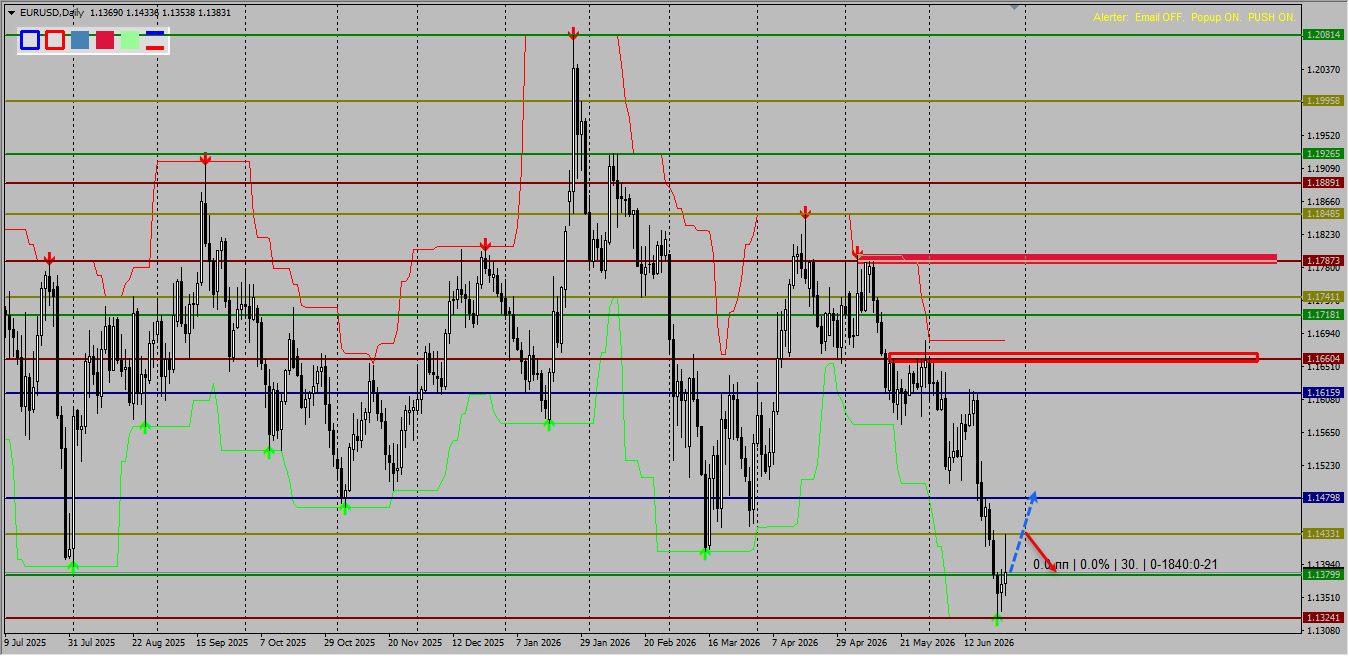This screenshot has width=1349, height=656.
Task: Click the 1.17411 olive price label
Action: pos(1324,297)
